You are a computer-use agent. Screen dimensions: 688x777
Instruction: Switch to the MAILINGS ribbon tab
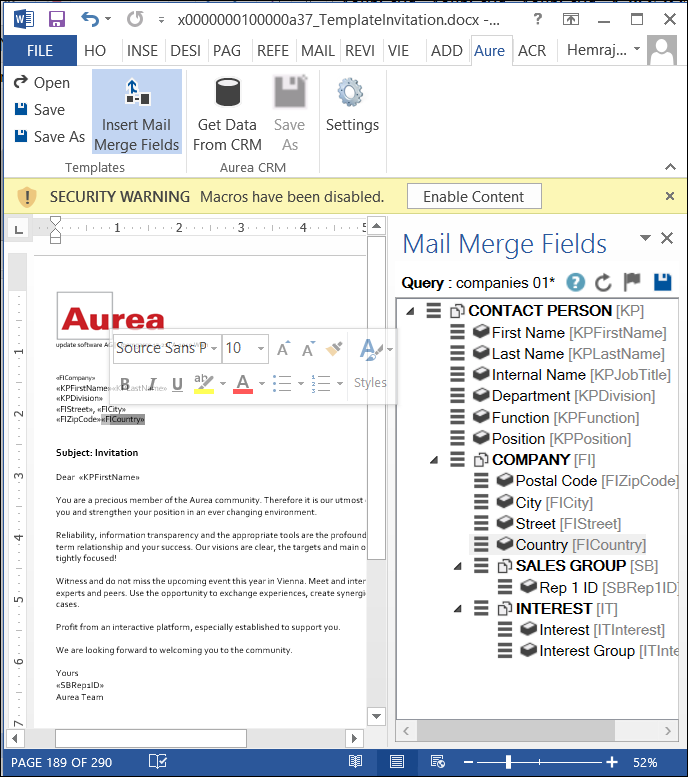[318, 51]
